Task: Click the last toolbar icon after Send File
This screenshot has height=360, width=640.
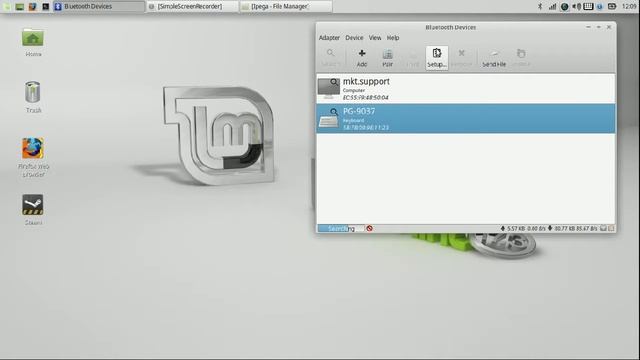Action: tap(521, 53)
